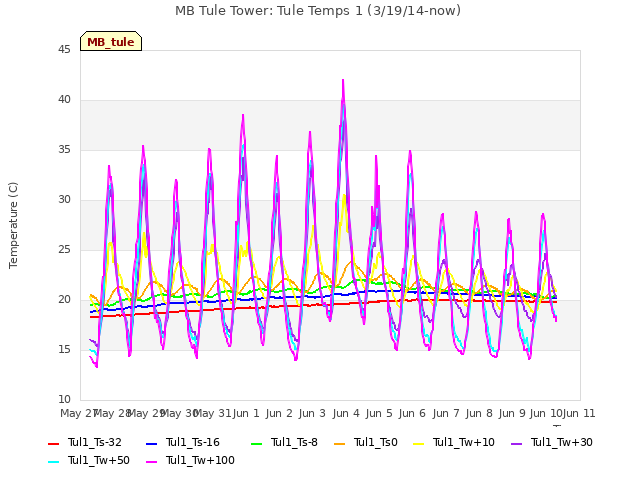Image resolution: width=640 pixels, height=480 pixels.
Task: Select the Tul1_Ts0 legend label
Action: (x=376, y=442)
